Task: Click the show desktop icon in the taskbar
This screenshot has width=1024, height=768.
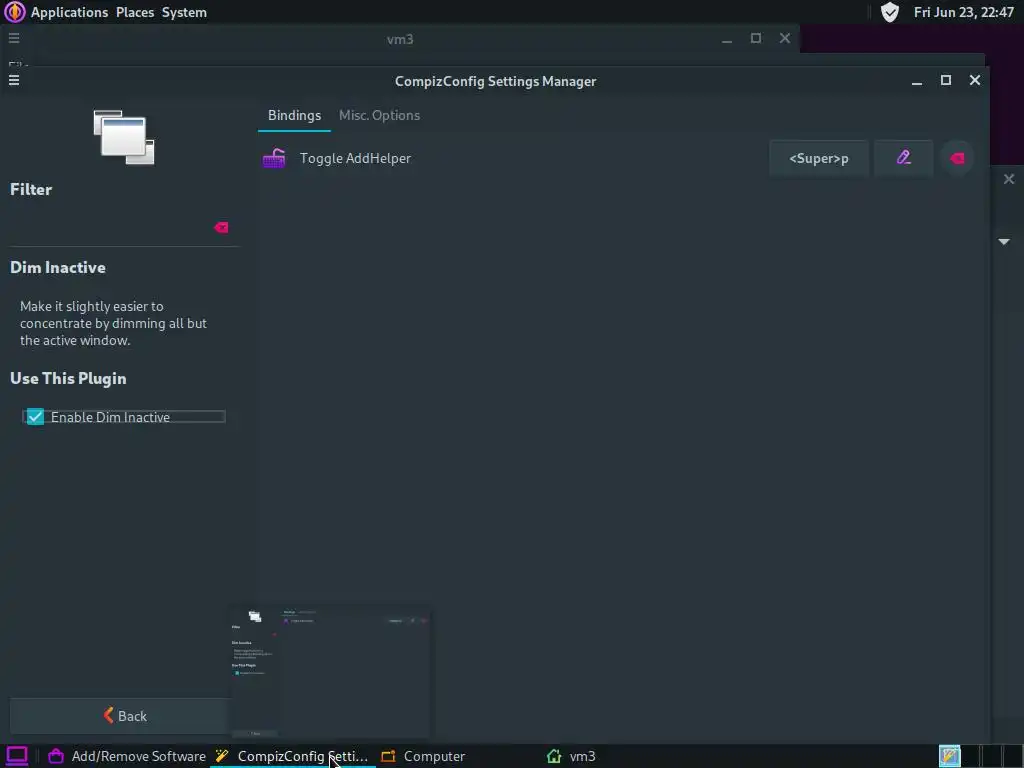Action: pos(16,756)
